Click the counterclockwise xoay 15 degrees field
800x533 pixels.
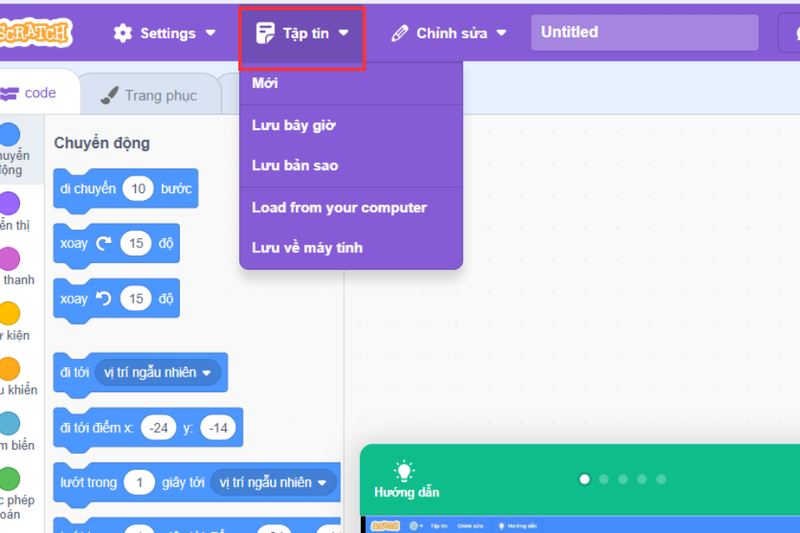136,298
